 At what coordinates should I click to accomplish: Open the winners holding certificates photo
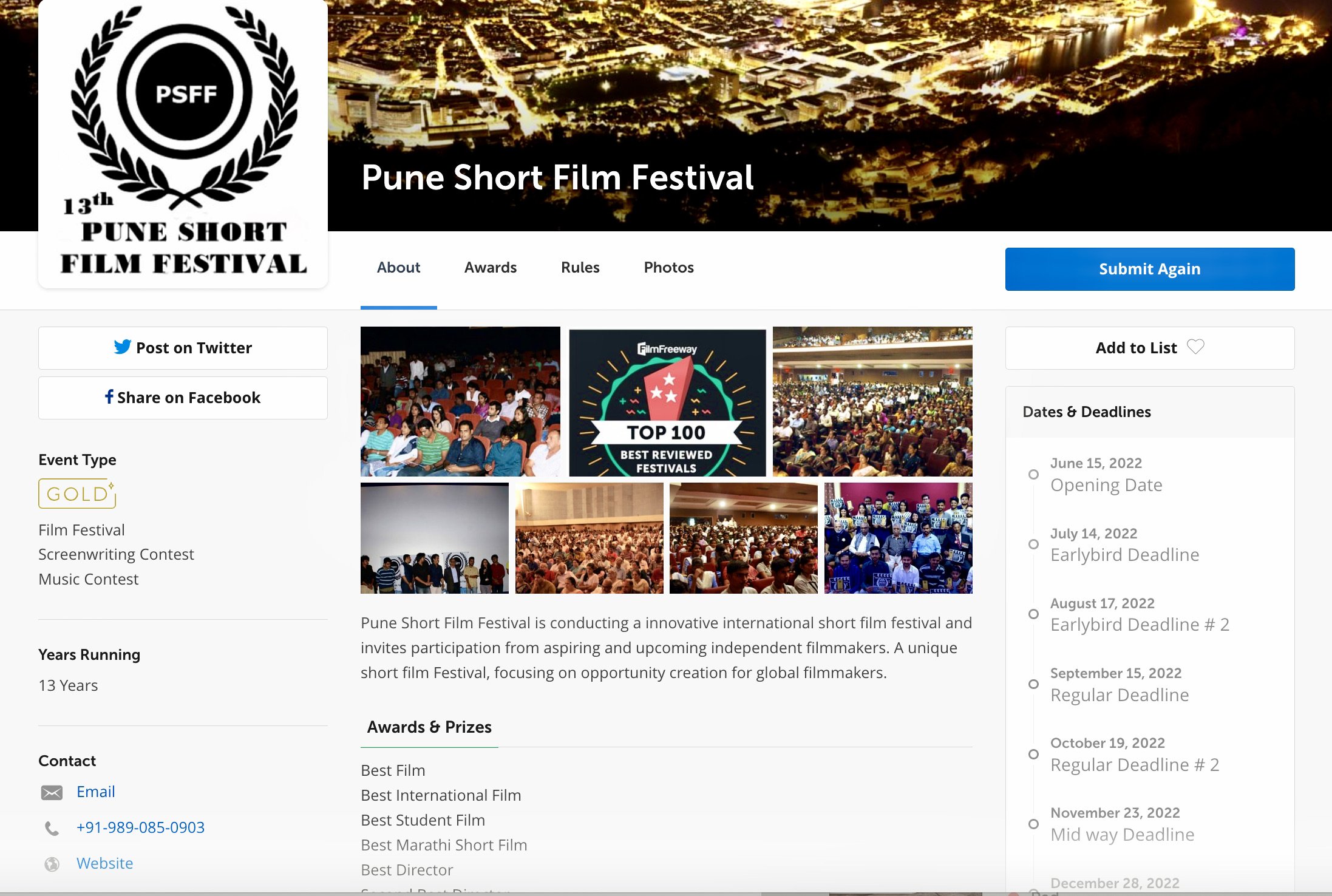[899, 538]
